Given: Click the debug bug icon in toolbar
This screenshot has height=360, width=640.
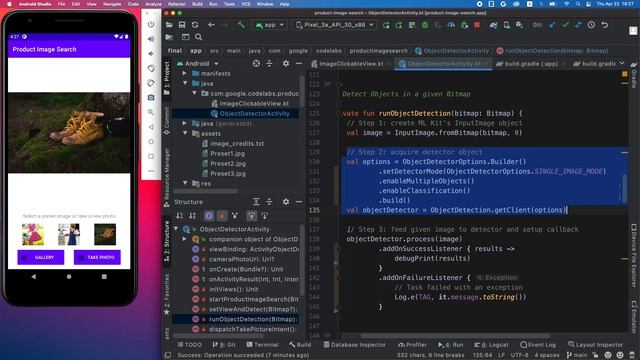Looking at the screenshot, I should coord(425,25).
